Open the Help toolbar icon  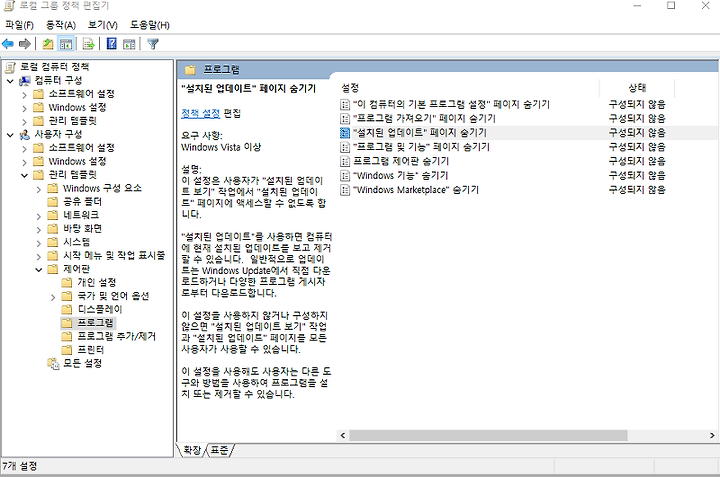click(x=112, y=44)
